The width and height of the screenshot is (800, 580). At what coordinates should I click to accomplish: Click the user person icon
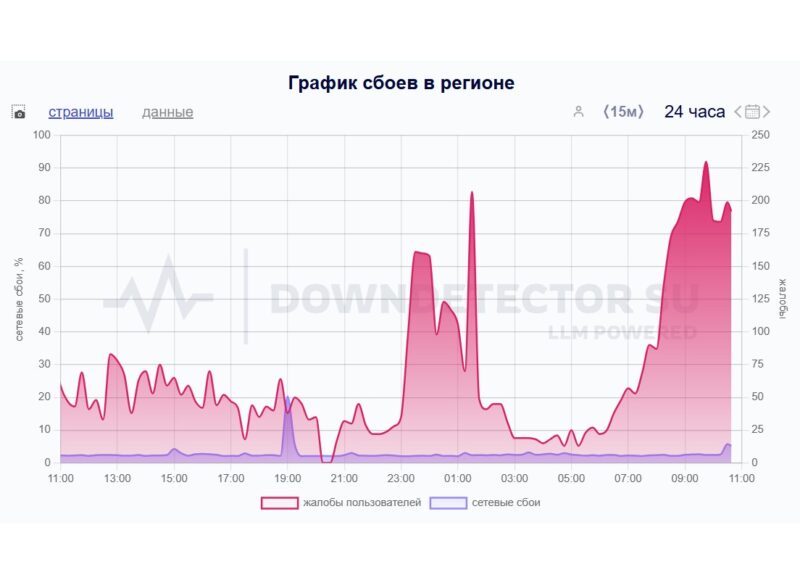click(578, 112)
